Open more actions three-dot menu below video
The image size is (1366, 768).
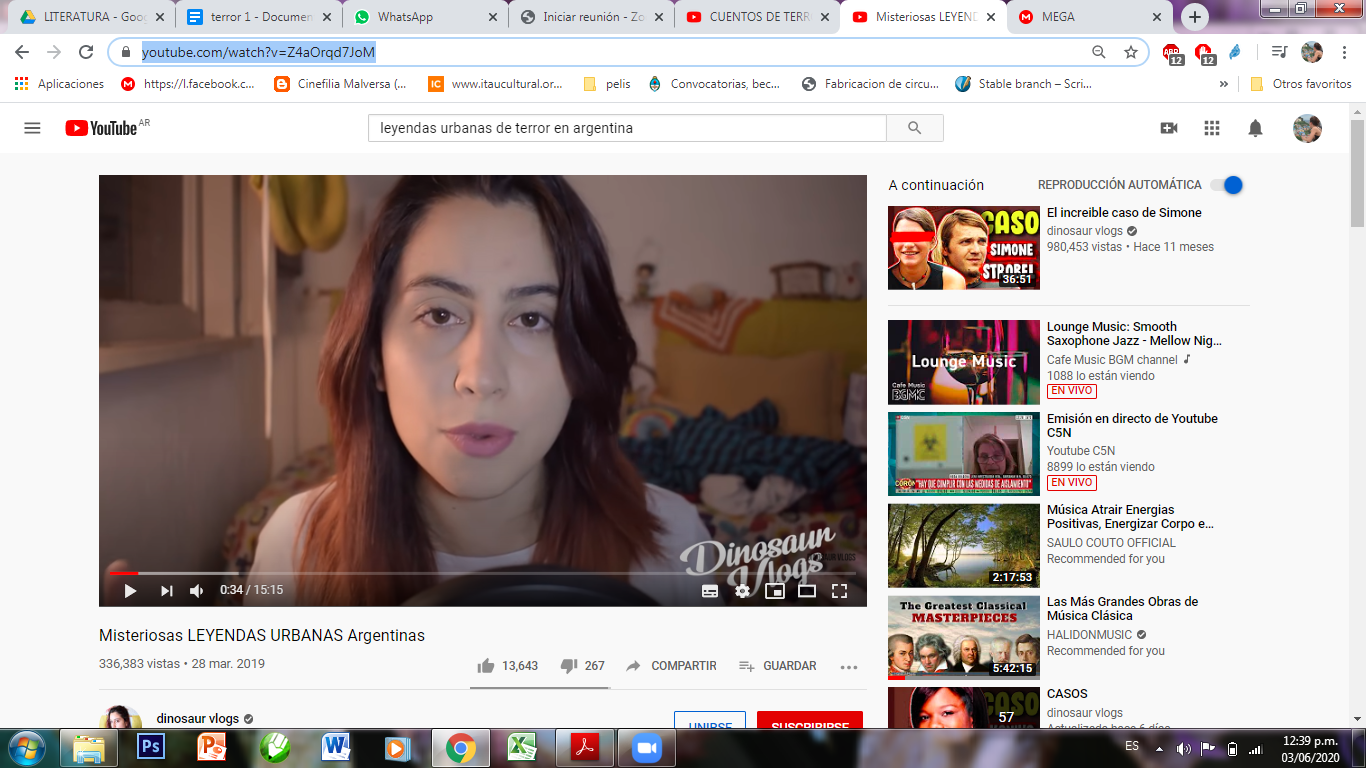tap(849, 667)
